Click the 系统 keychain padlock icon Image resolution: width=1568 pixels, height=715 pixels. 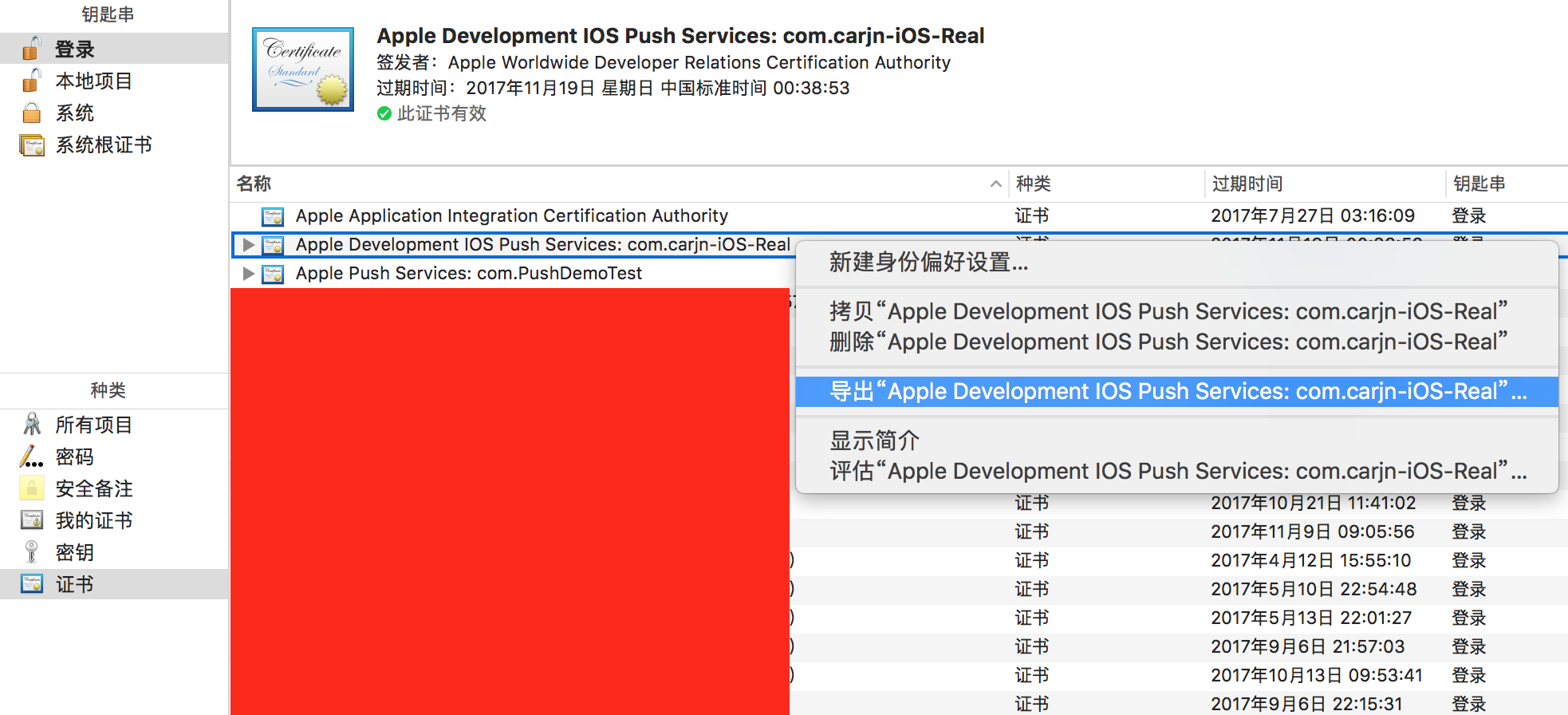pyautogui.click(x=31, y=113)
